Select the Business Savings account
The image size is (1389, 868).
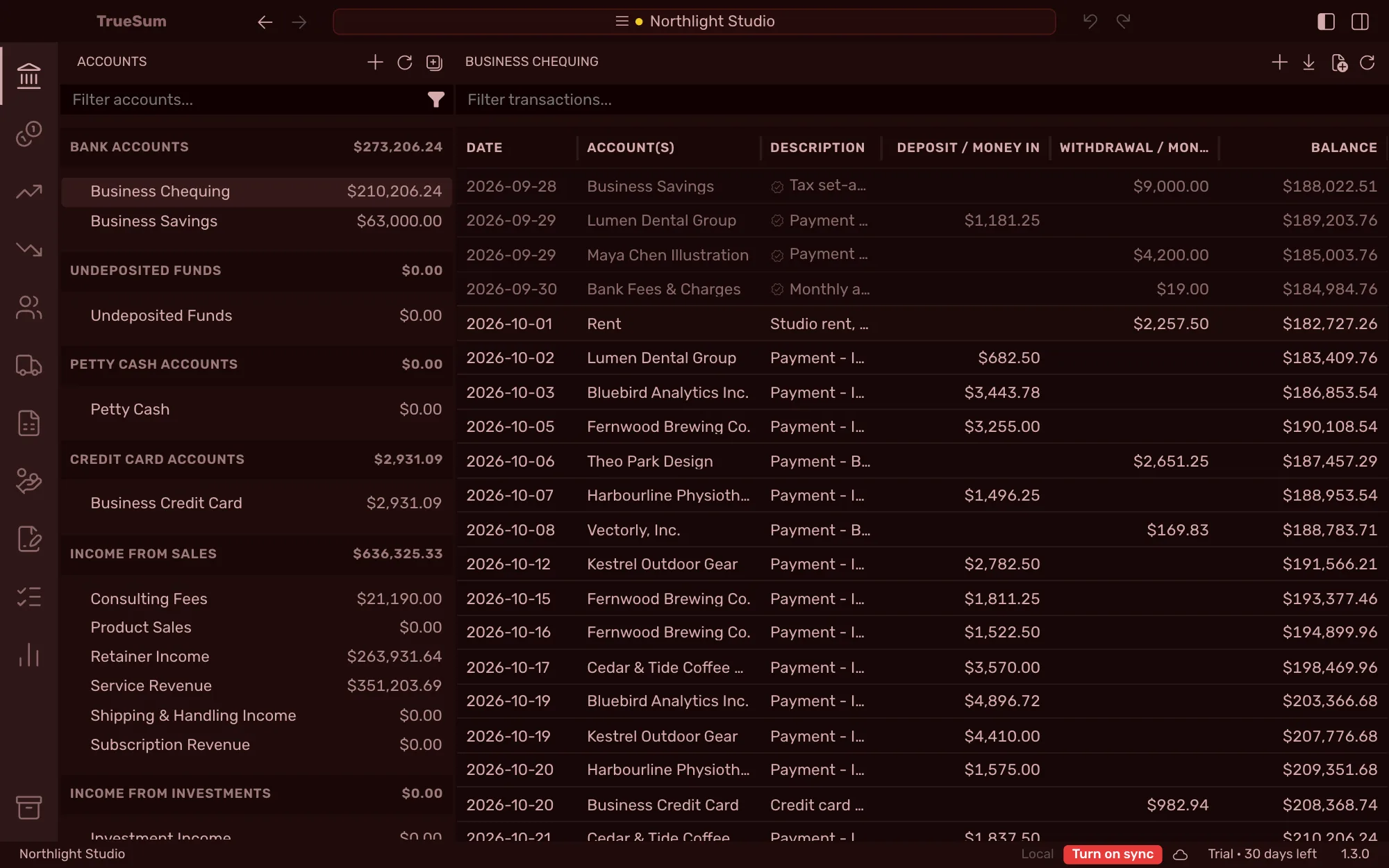pyautogui.click(x=256, y=222)
